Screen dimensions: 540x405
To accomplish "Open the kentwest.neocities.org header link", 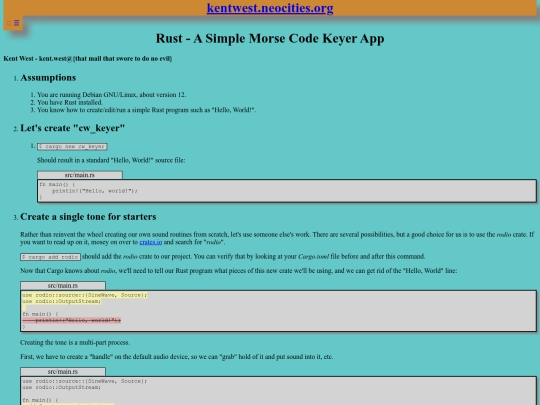I will [x=270, y=8].
